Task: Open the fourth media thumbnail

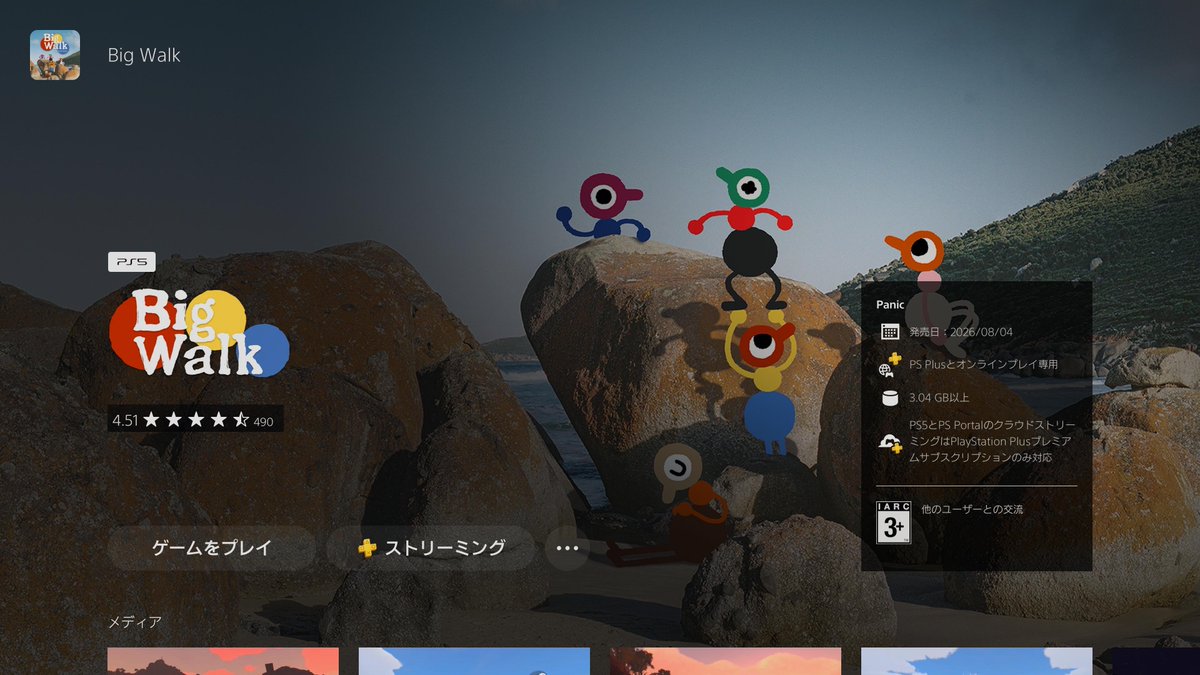Action: (x=976, y=661)
